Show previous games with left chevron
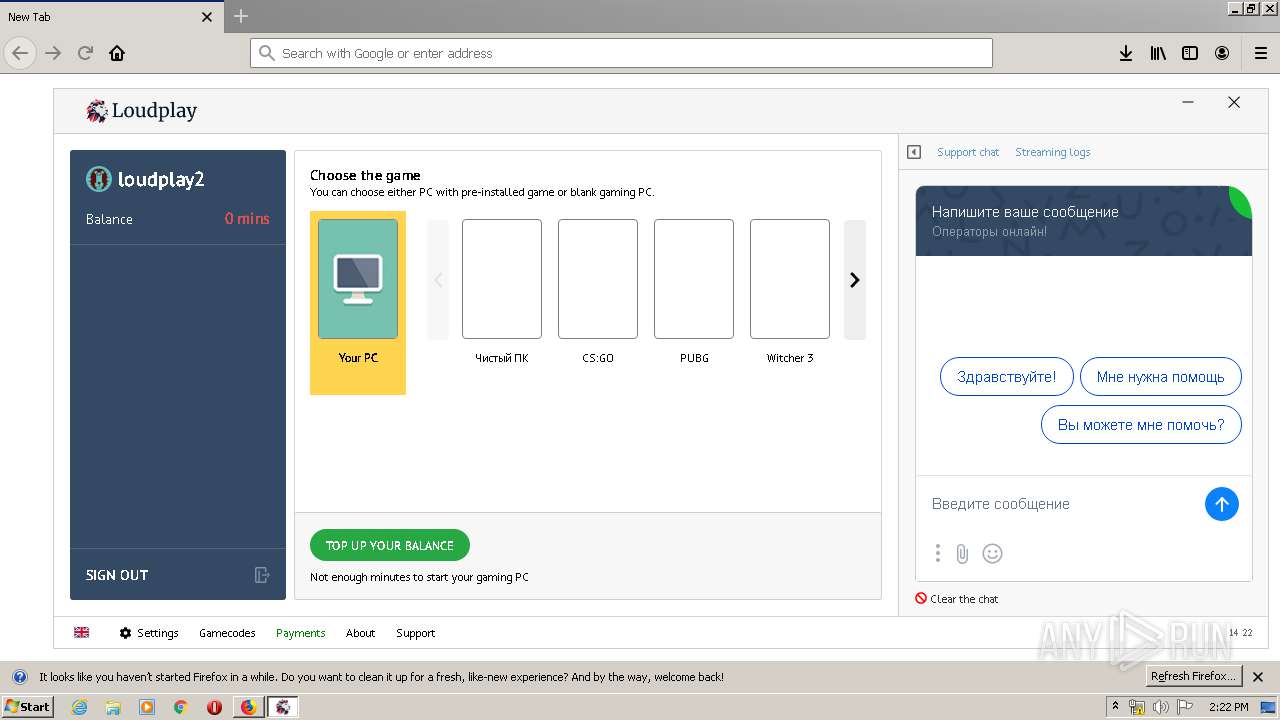 pyautogui.click(x=438, y=280)
